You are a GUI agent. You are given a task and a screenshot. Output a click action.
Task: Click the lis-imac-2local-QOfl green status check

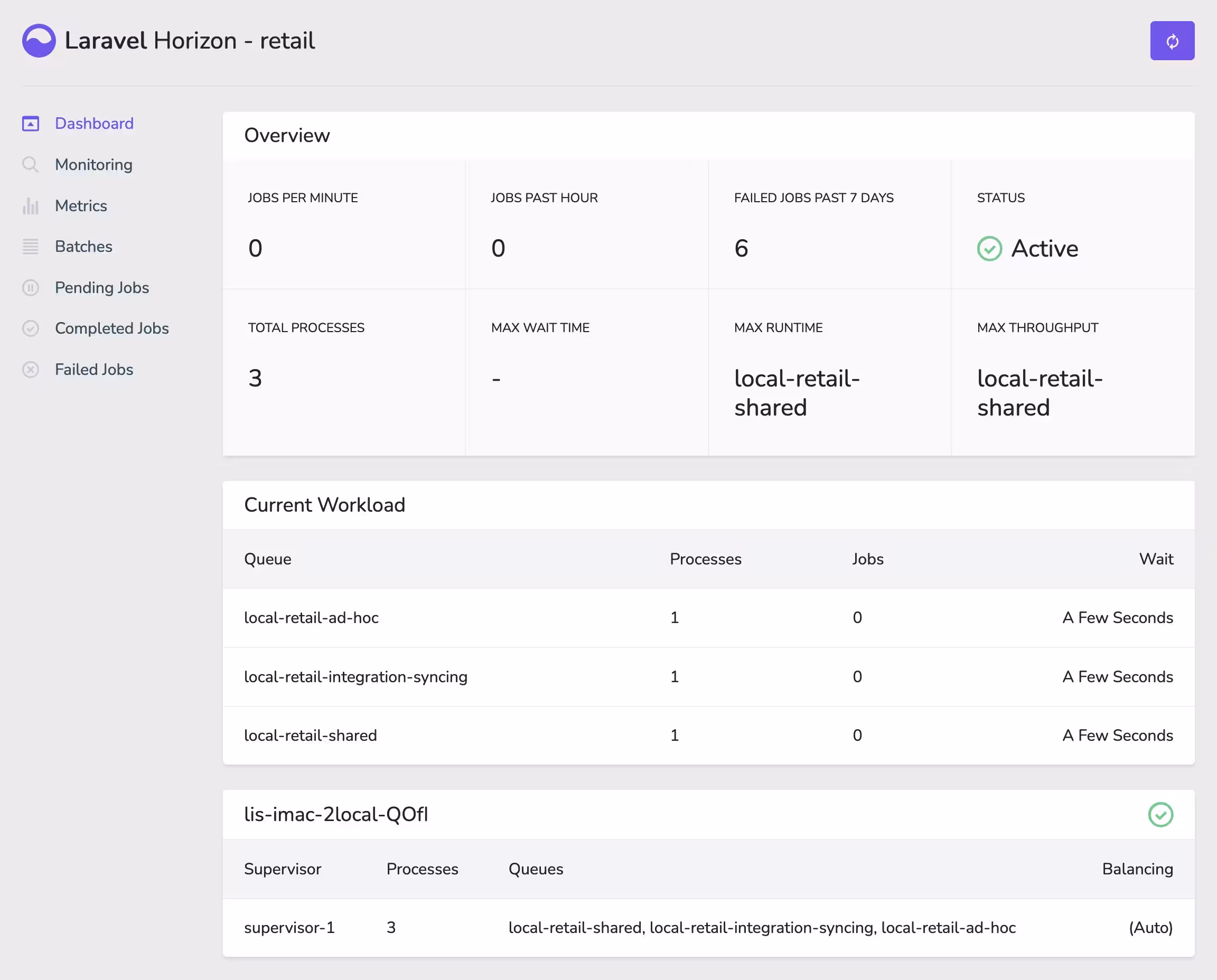click(1160, 815)
